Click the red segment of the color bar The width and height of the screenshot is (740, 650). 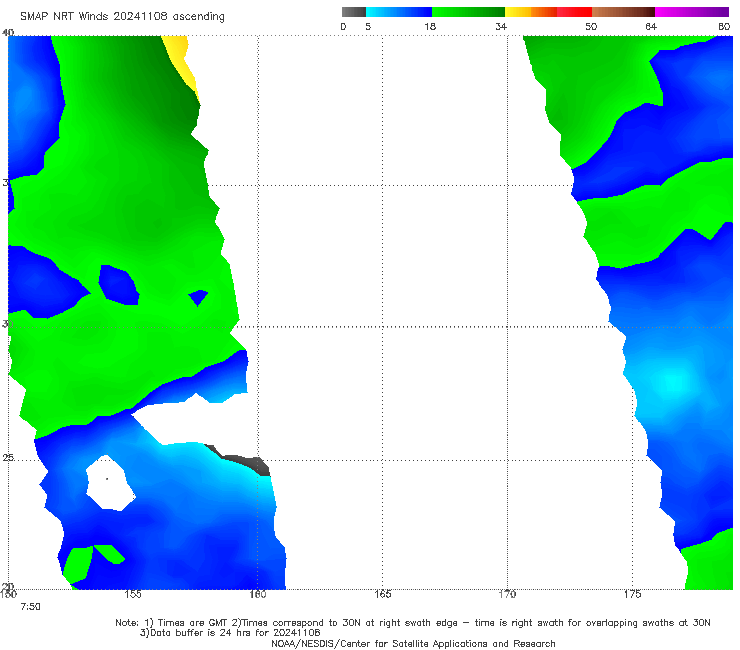(575, 12)
